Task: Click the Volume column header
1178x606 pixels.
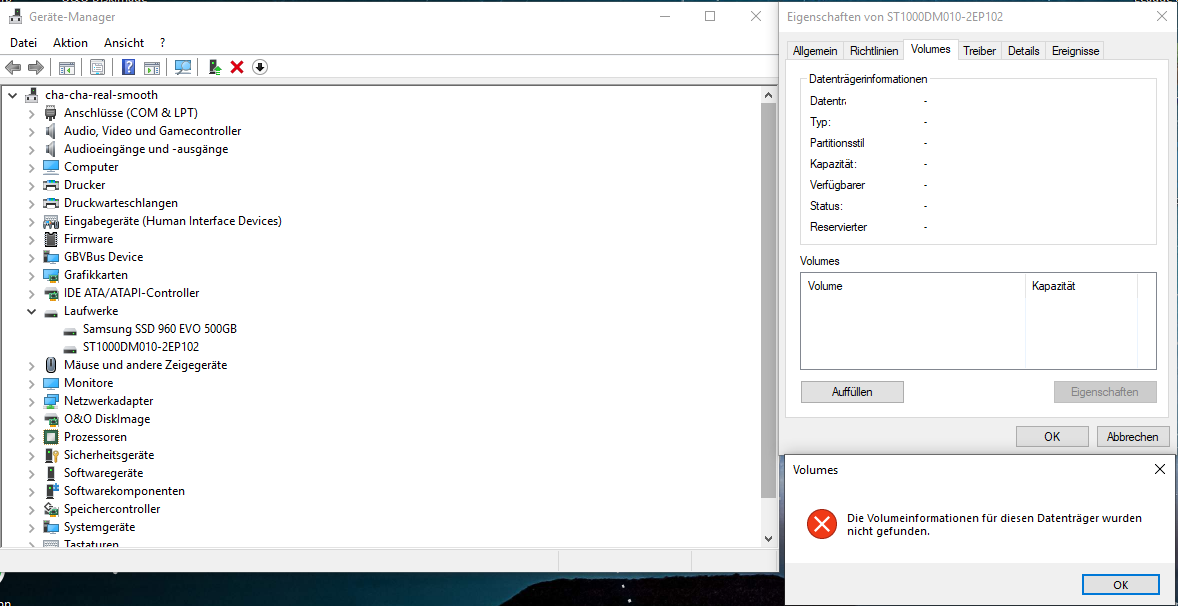Action: point(913,286)
